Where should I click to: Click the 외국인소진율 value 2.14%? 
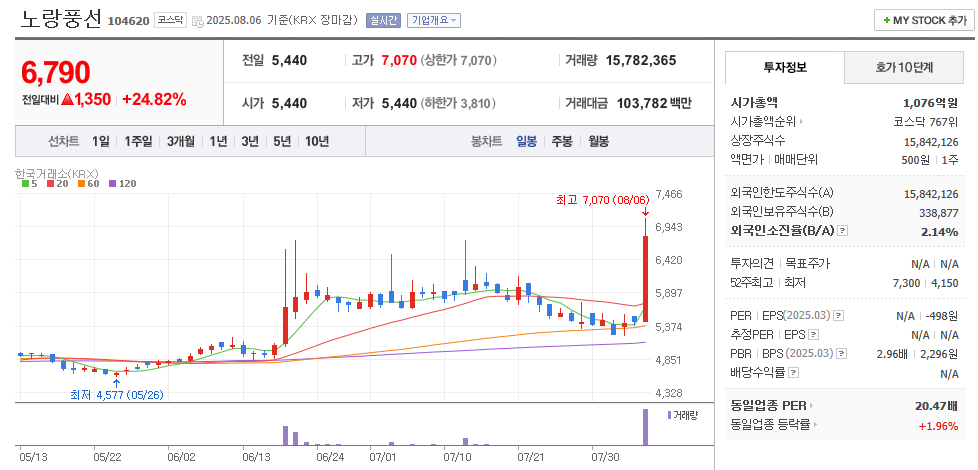point(941,232)
